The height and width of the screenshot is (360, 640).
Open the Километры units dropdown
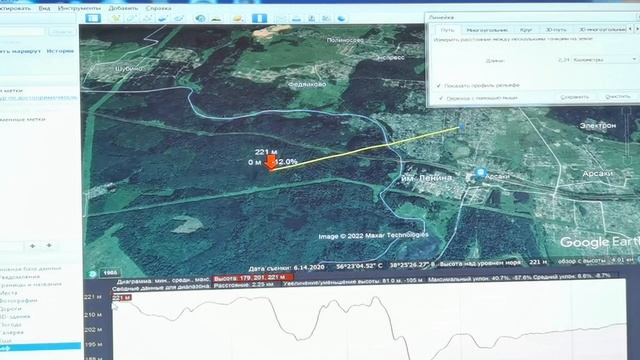[604, 60]
